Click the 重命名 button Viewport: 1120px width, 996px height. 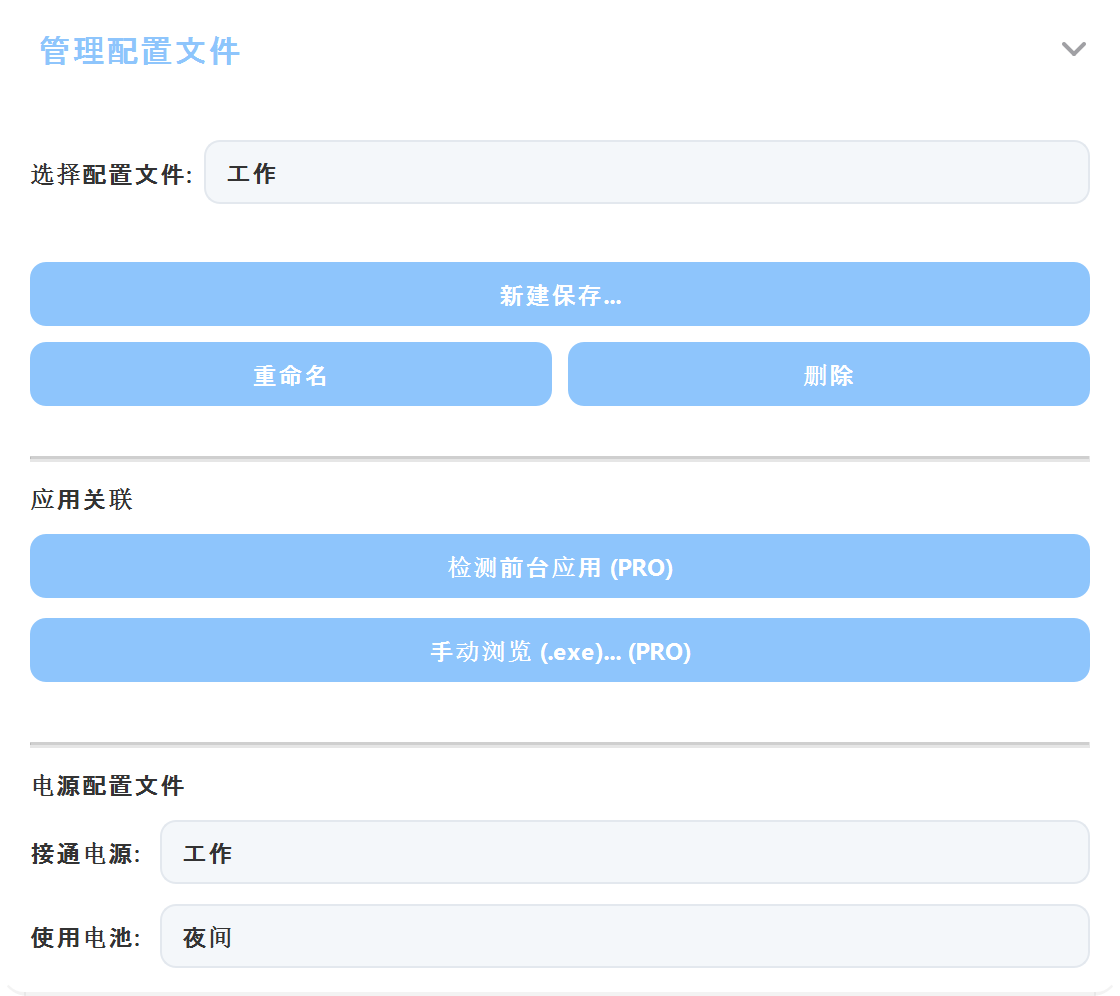[x=291, y=374]
